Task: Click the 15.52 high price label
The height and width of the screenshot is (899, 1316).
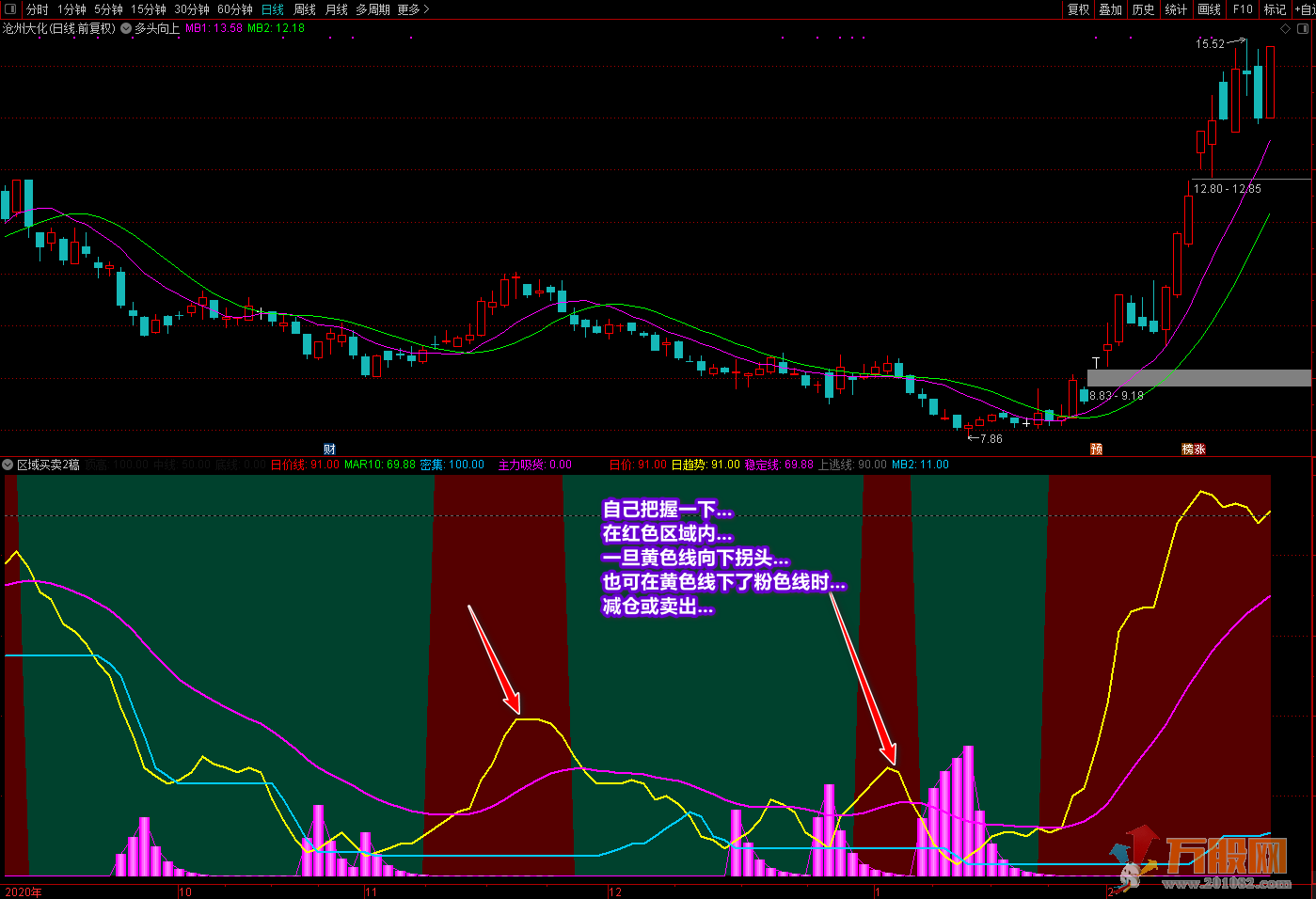Action: click(x=1211, y=44)
